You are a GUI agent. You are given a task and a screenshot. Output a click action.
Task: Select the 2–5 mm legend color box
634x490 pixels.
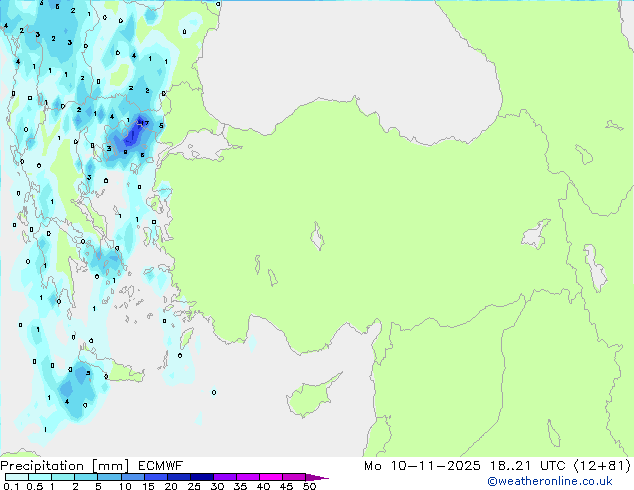[86, 477]
